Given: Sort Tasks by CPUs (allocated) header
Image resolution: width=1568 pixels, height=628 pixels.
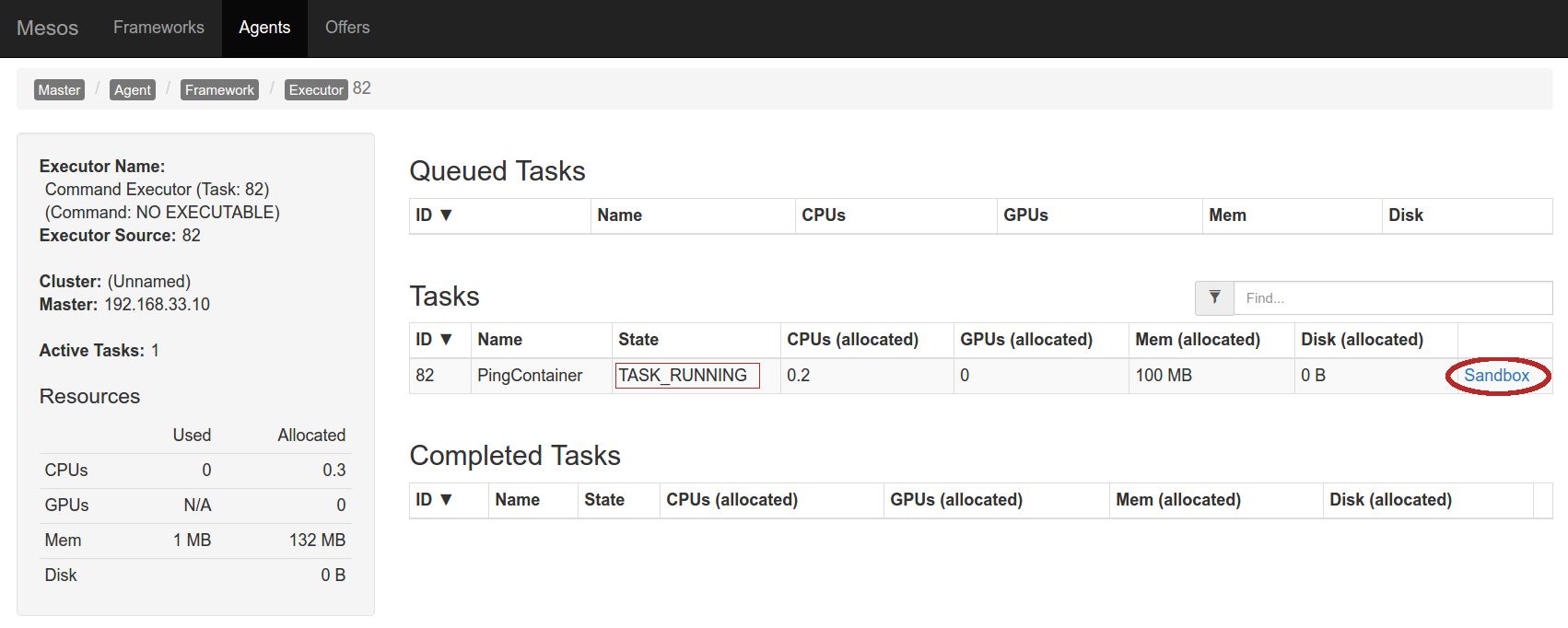Looking at the screenshot, I should (852, 340).
